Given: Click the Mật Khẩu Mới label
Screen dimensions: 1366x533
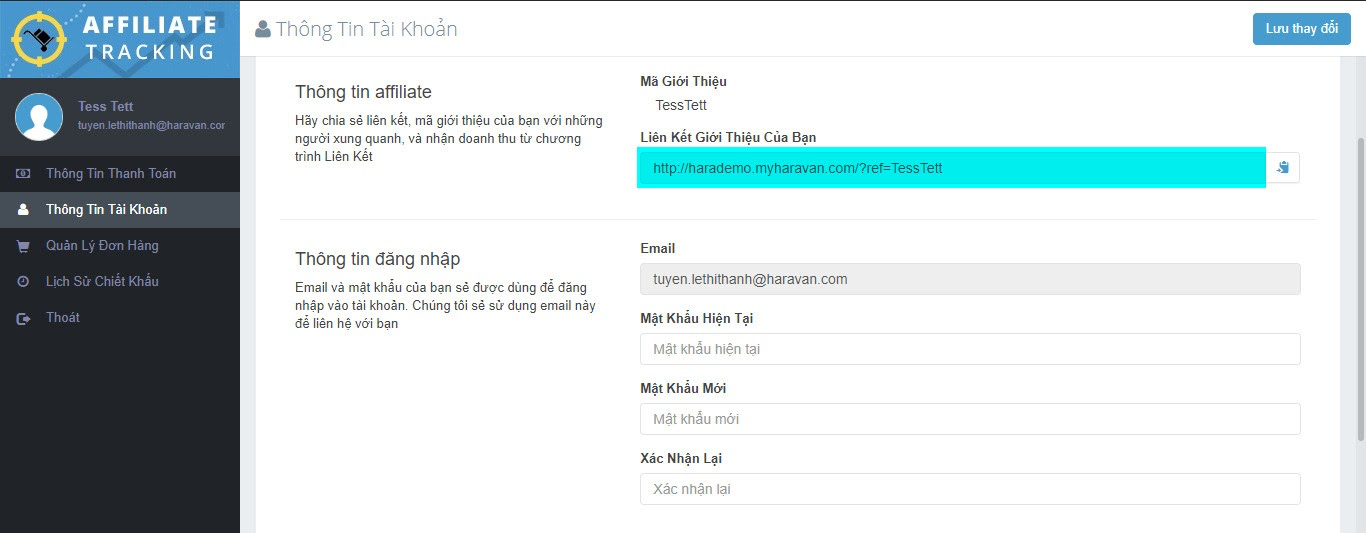Looking at the screenshot, I should 683,388.
